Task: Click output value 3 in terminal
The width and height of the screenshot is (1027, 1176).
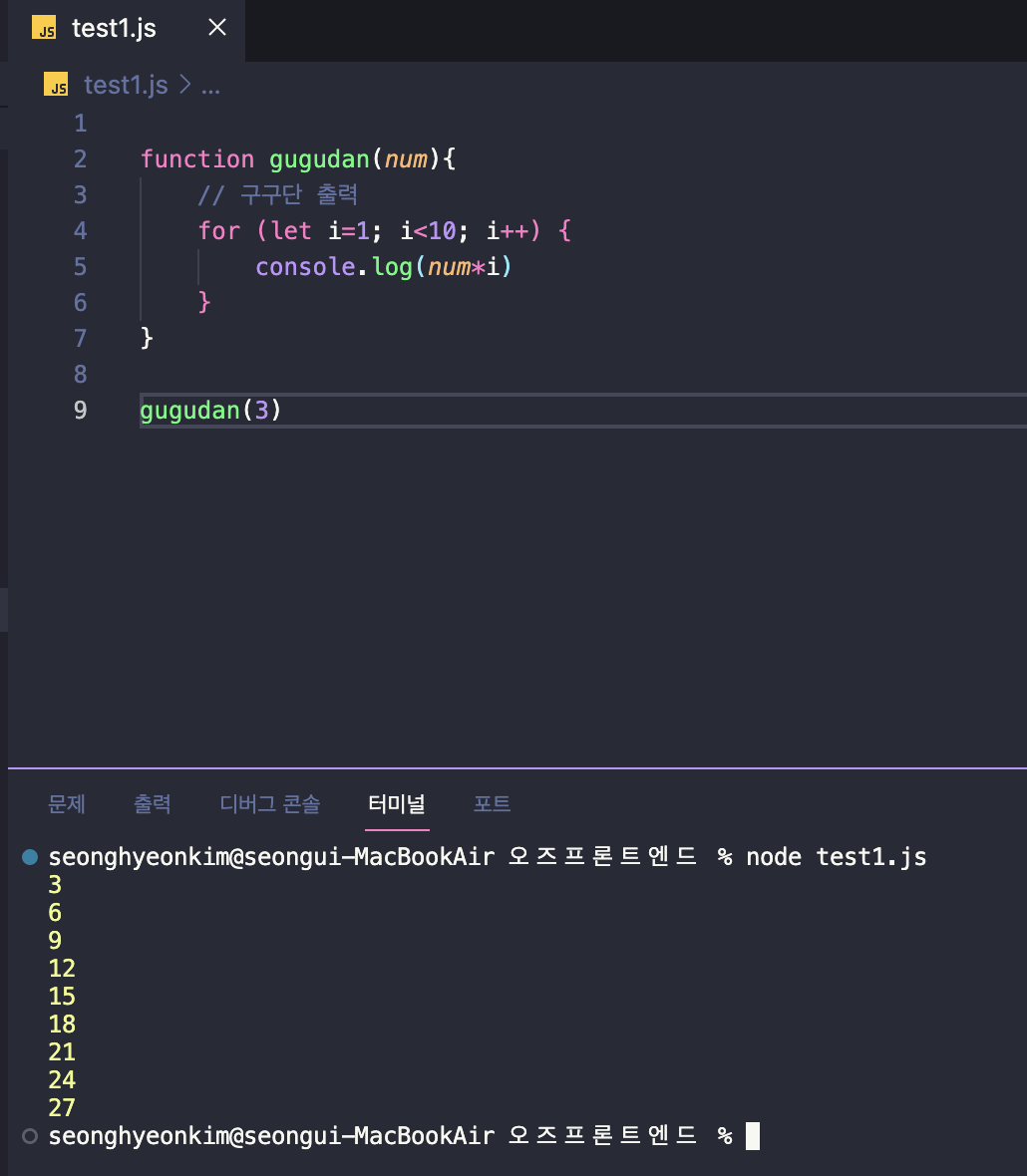Action: pos(55,885)
